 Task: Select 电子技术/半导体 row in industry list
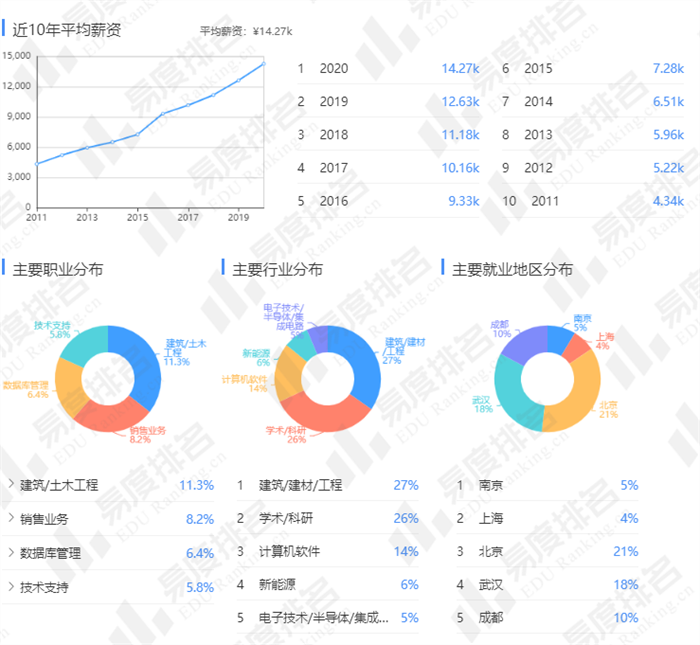pos(322,617)
